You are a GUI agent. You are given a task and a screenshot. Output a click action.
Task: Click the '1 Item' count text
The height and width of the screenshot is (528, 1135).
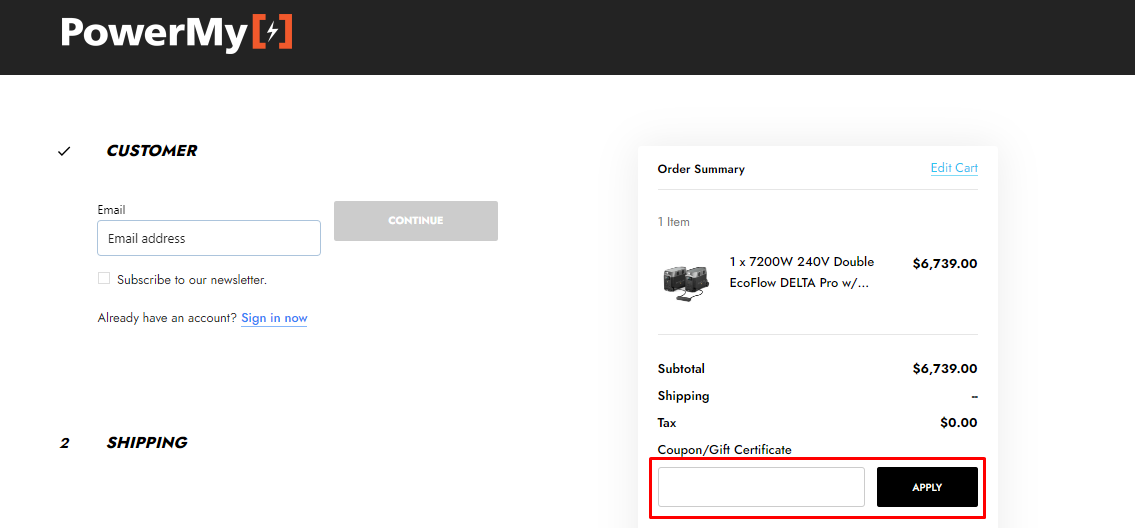(673, 222)
